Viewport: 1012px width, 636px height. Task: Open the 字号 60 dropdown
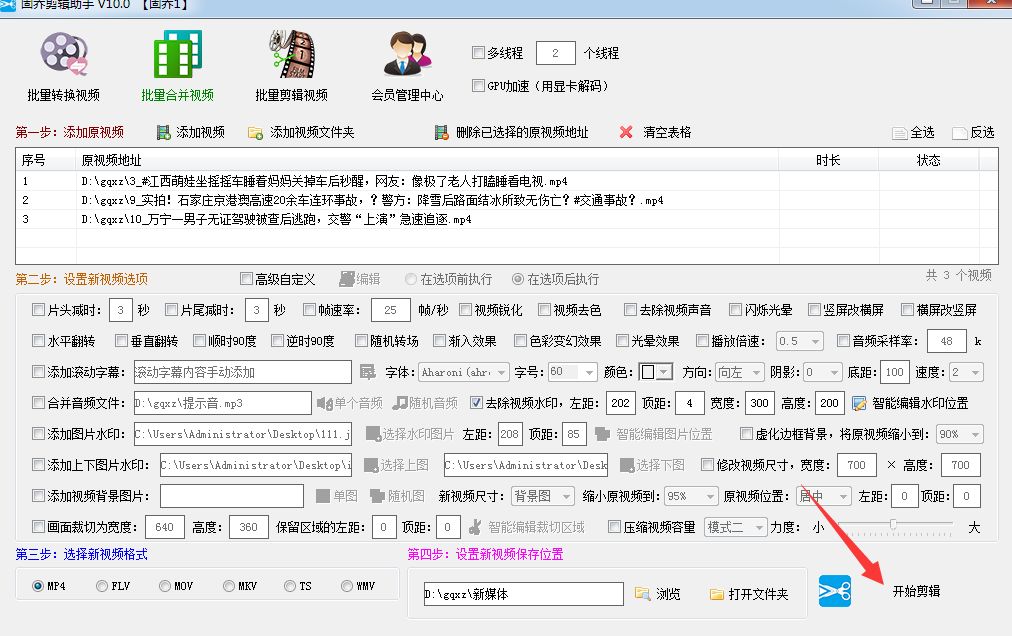click(572, 372)
